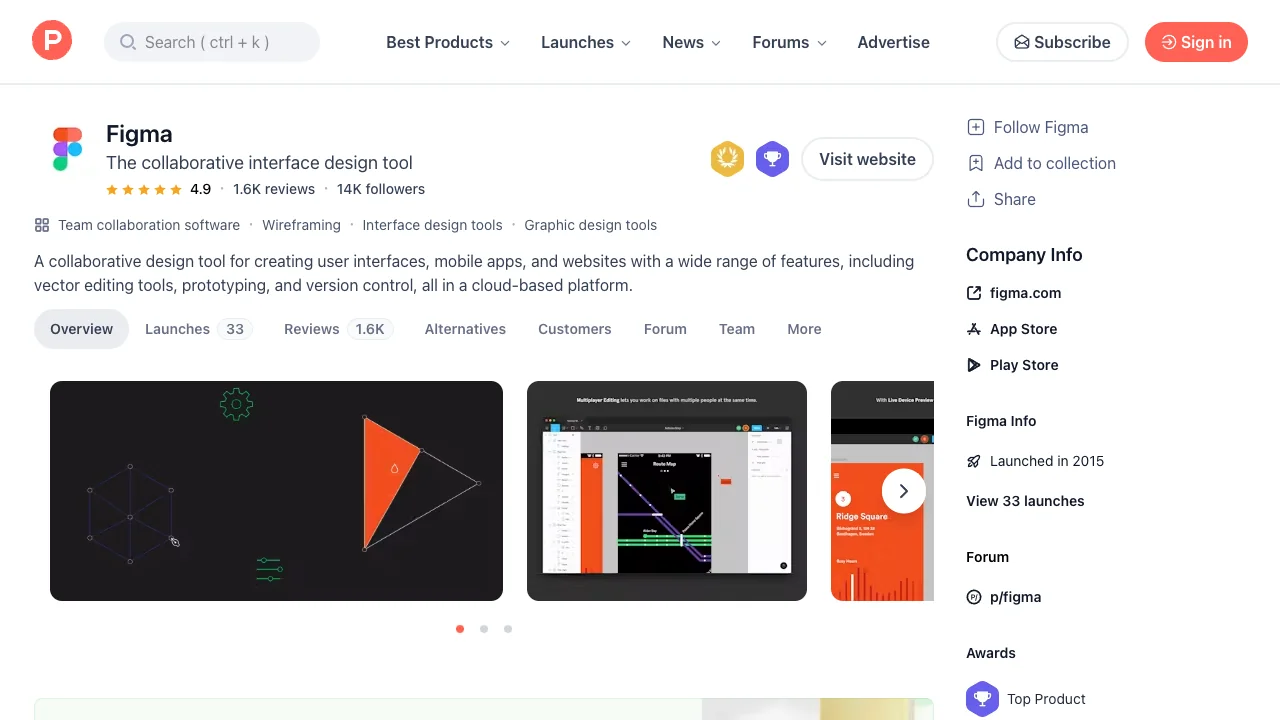Click the p/figma forum icon
Image resolution: width=1280 pixels, height=720 pixels.
coord(974,597)
